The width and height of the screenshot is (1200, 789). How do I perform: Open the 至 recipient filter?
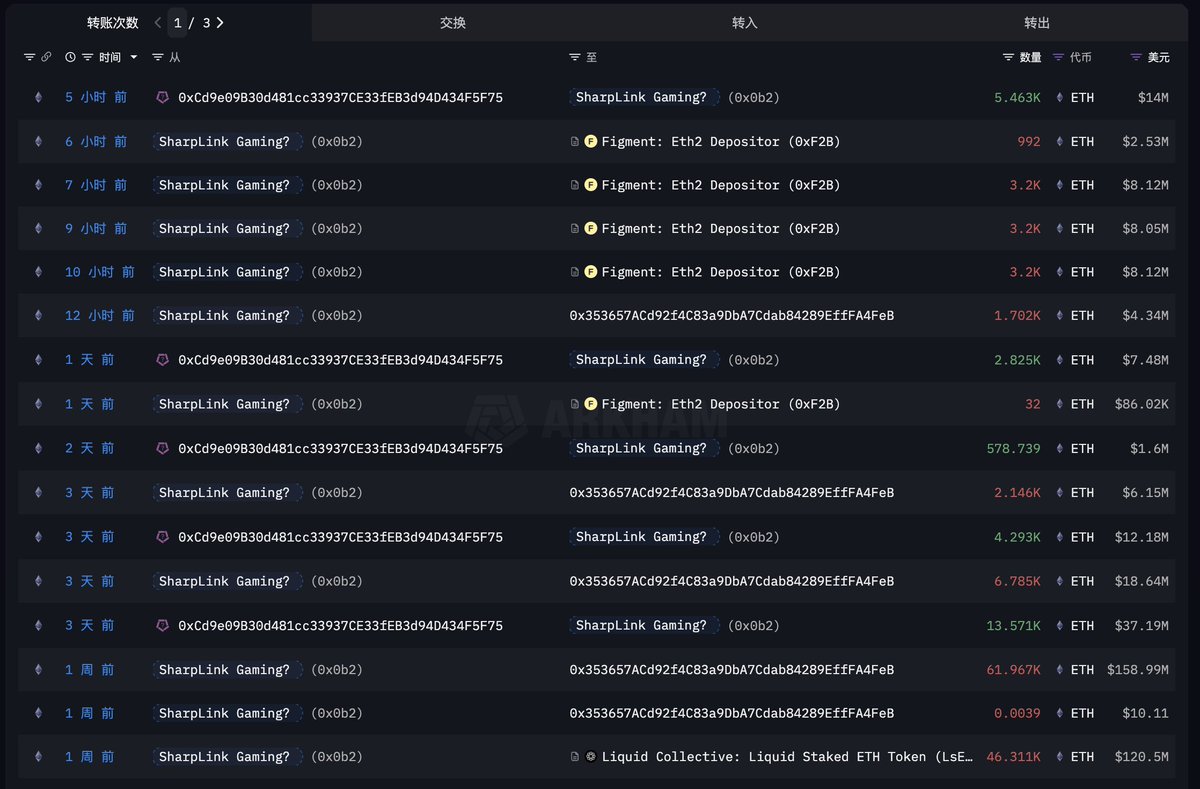pos(575,58)
